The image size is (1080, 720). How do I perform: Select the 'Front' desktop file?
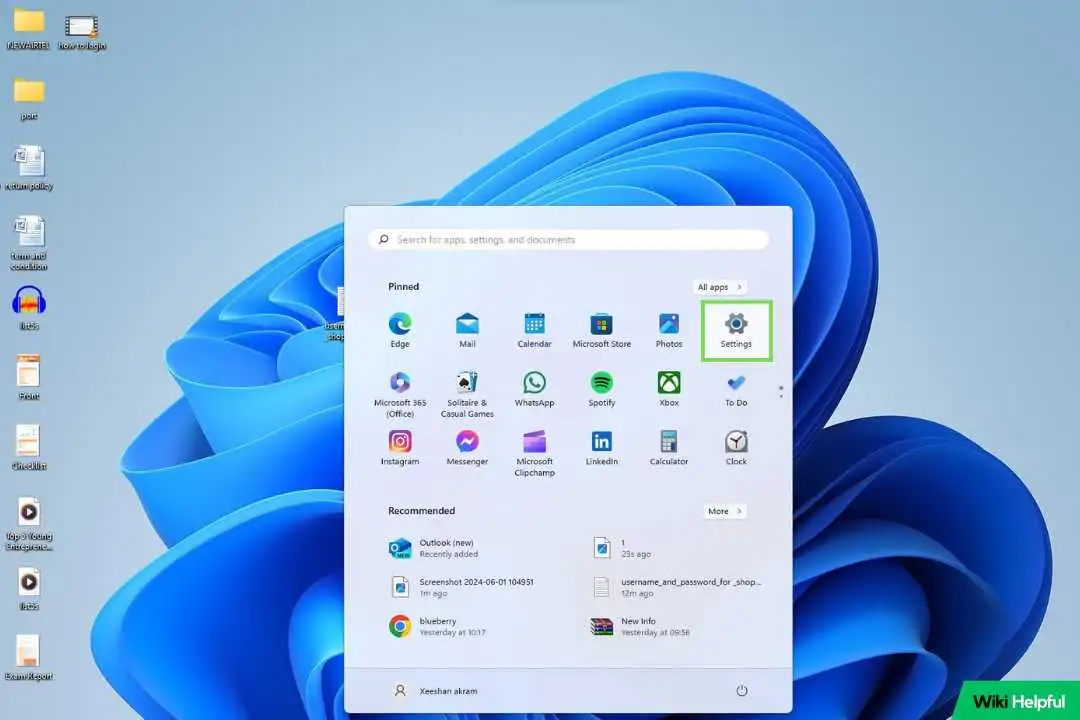pyautogui.click(x=29, y=378)
